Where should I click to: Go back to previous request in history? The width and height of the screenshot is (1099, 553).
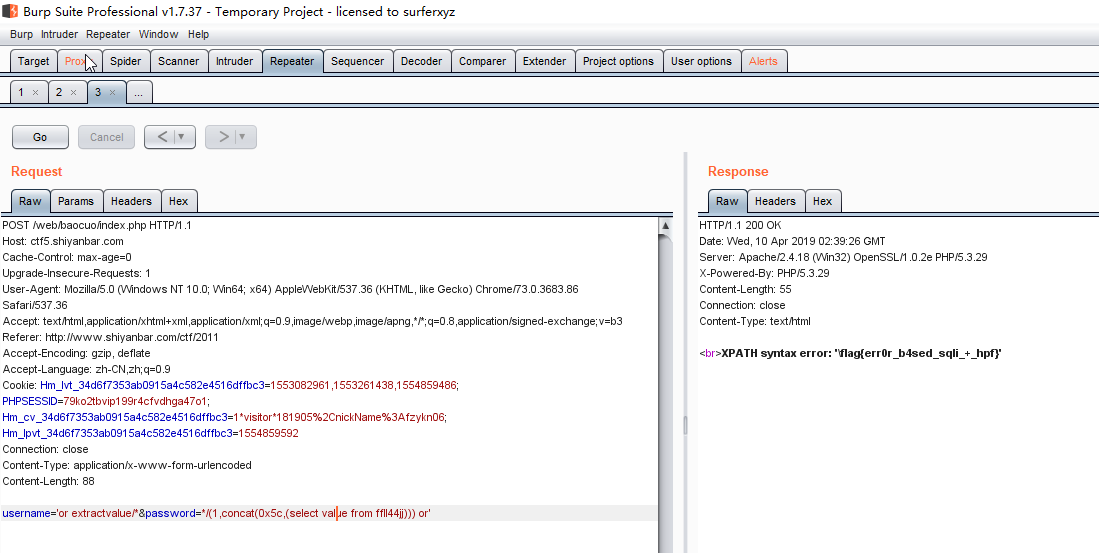pos(162,137)
